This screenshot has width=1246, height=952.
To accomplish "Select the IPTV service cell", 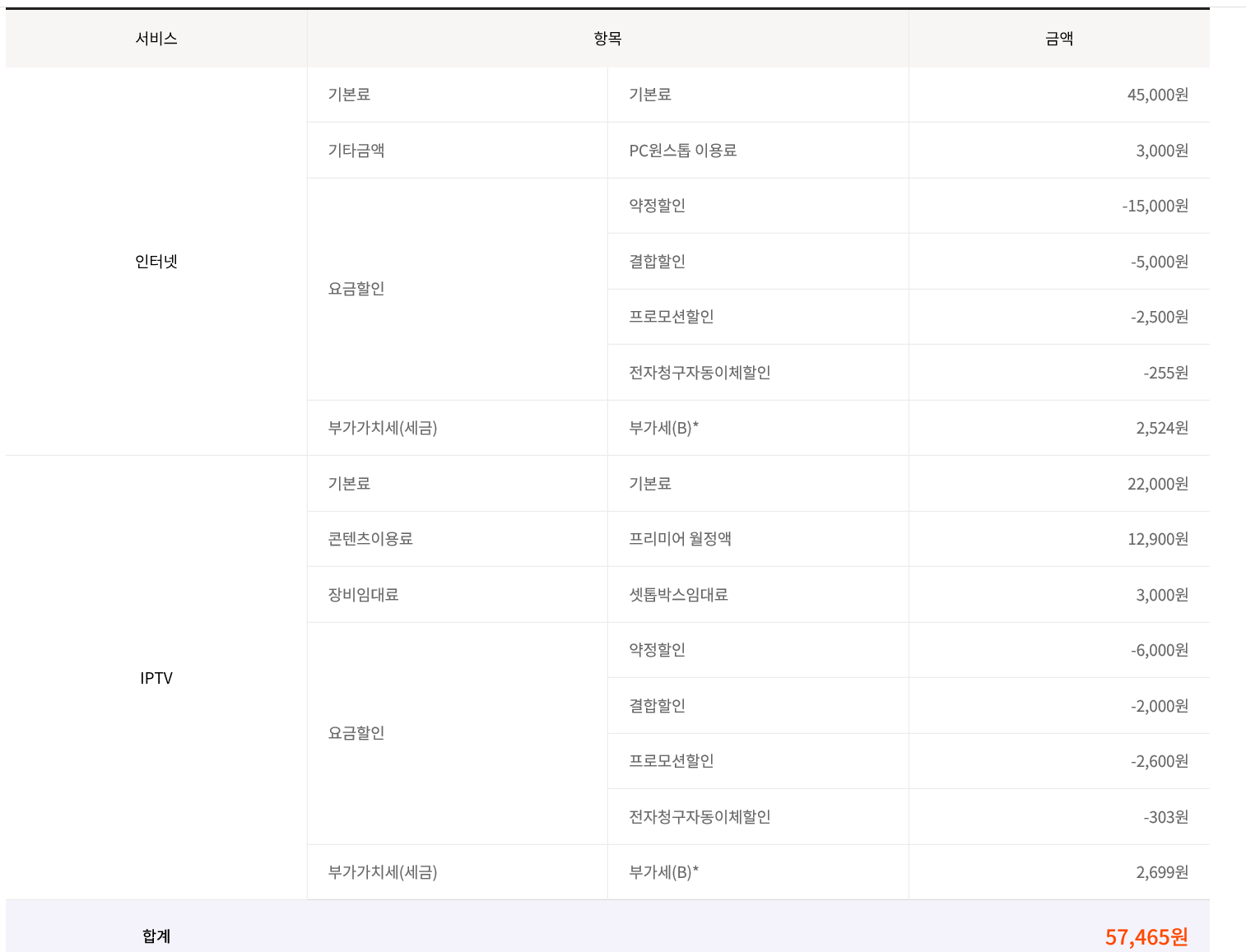I will point(156,678).
